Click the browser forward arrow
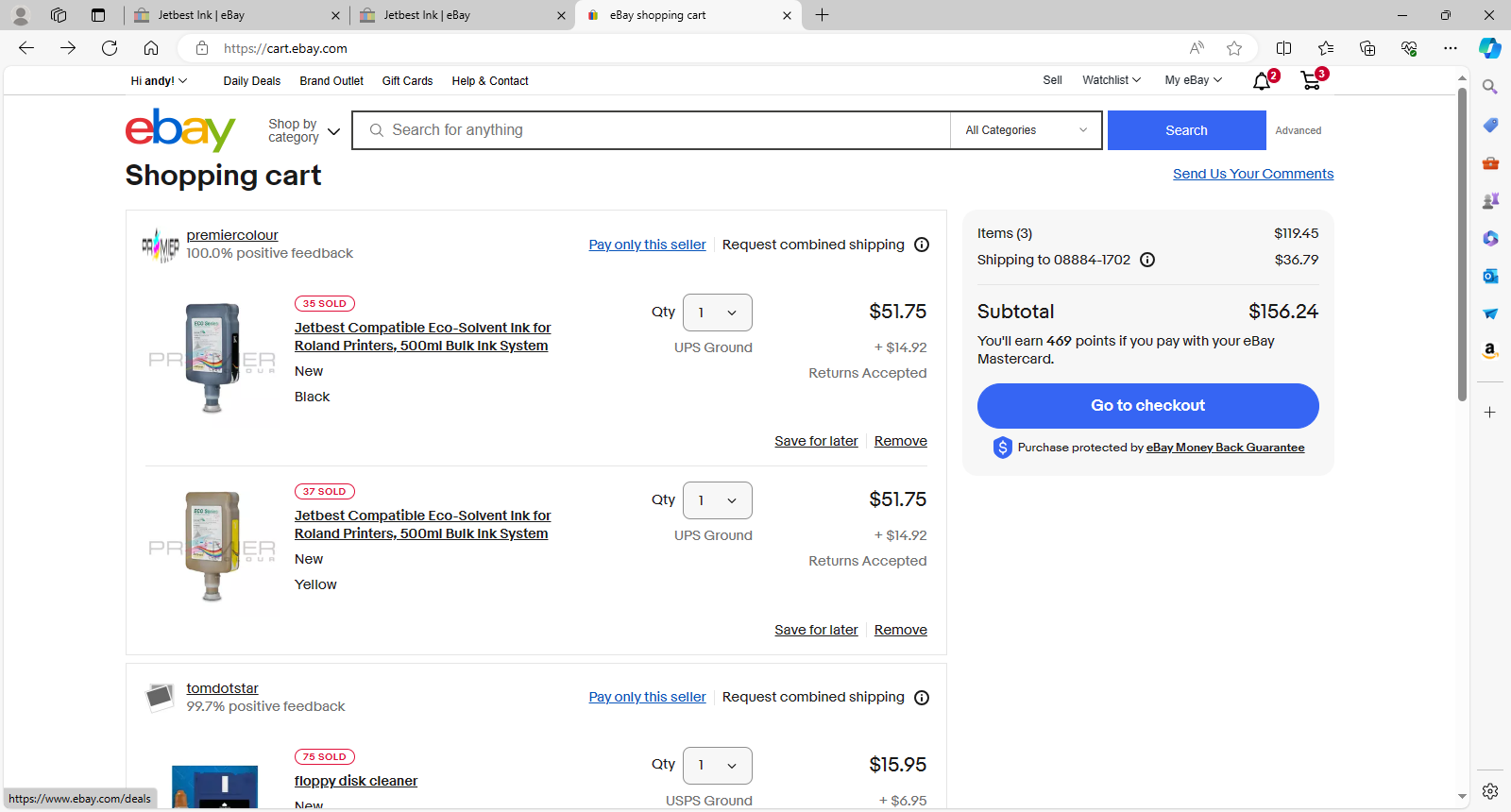This screenshot has width=1511, height=812. 68,48
